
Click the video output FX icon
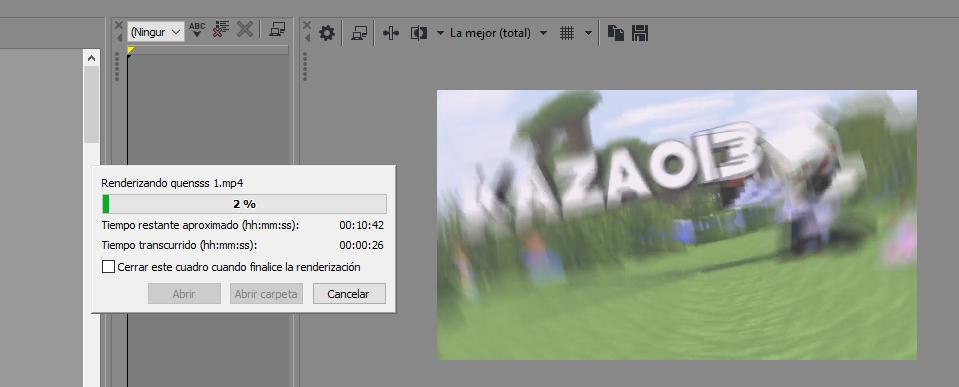(391, 33)
